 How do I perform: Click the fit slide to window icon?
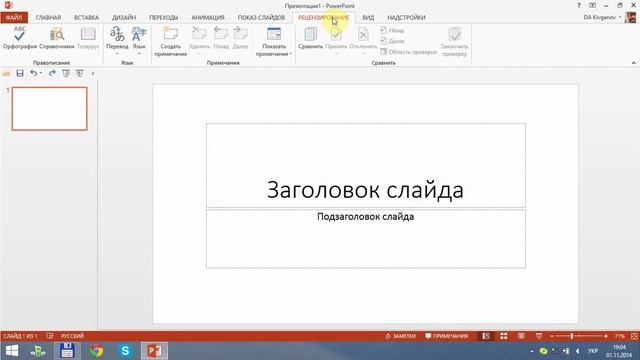(634, 336)
